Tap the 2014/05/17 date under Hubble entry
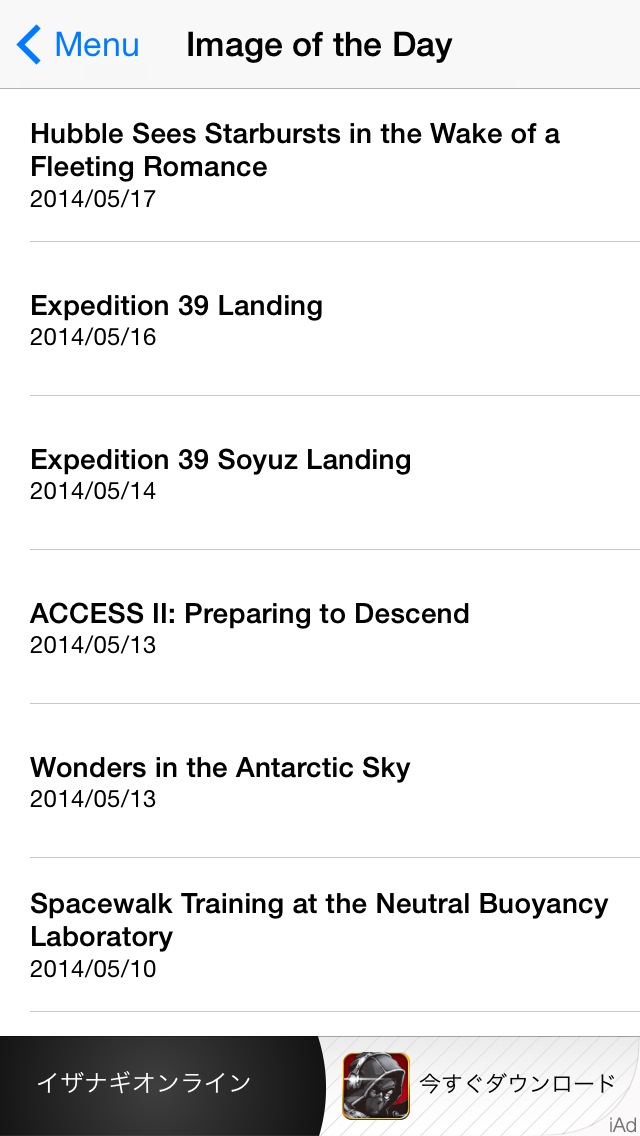Image resolution: width=640 pixels, height=1136 pixels. (93, 199)
